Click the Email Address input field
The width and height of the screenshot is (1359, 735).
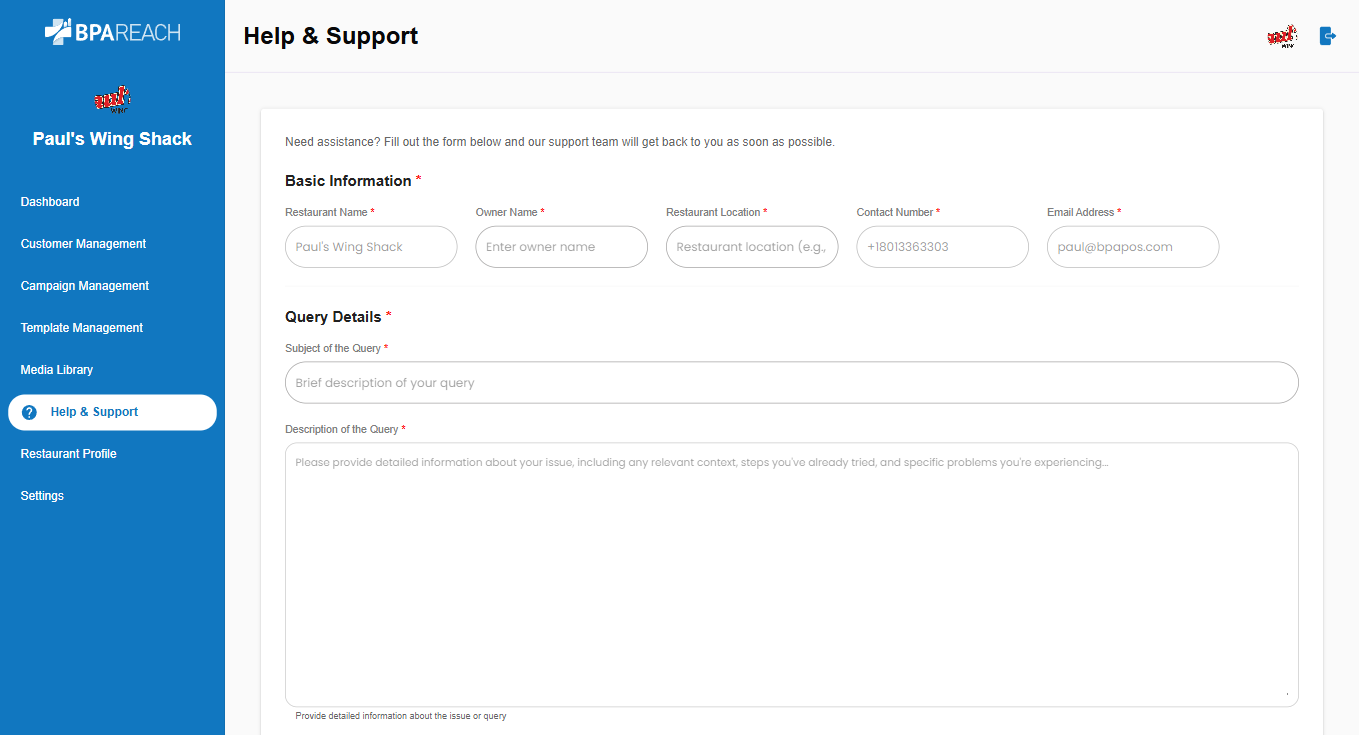[1133, 247]
